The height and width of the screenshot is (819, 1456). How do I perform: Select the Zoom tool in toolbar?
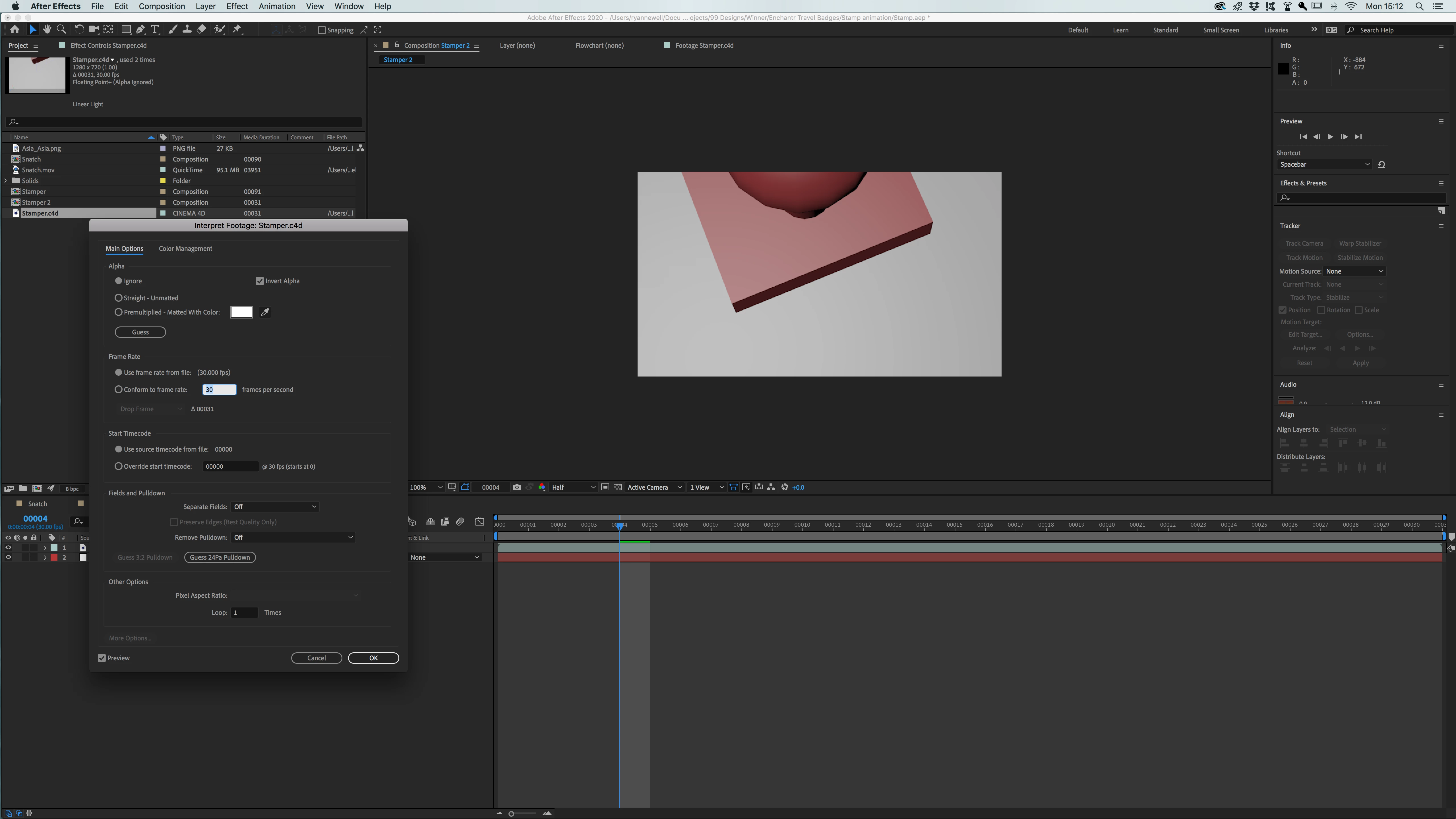[62, 29]
